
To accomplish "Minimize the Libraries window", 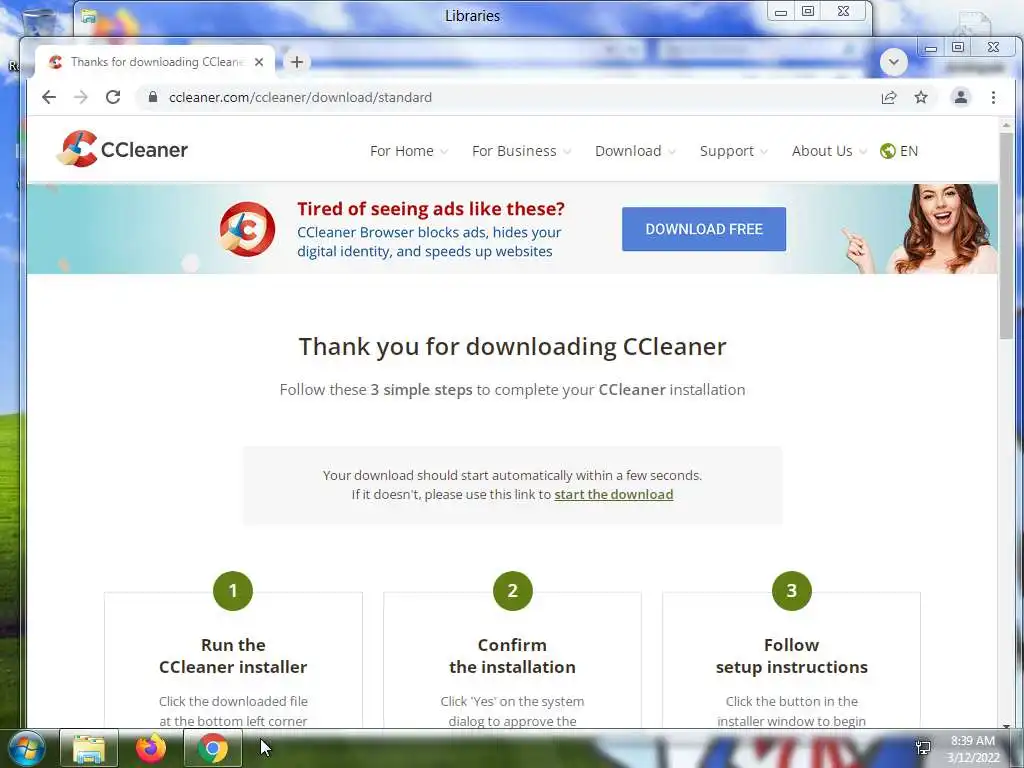I will (x=781, y=11).
